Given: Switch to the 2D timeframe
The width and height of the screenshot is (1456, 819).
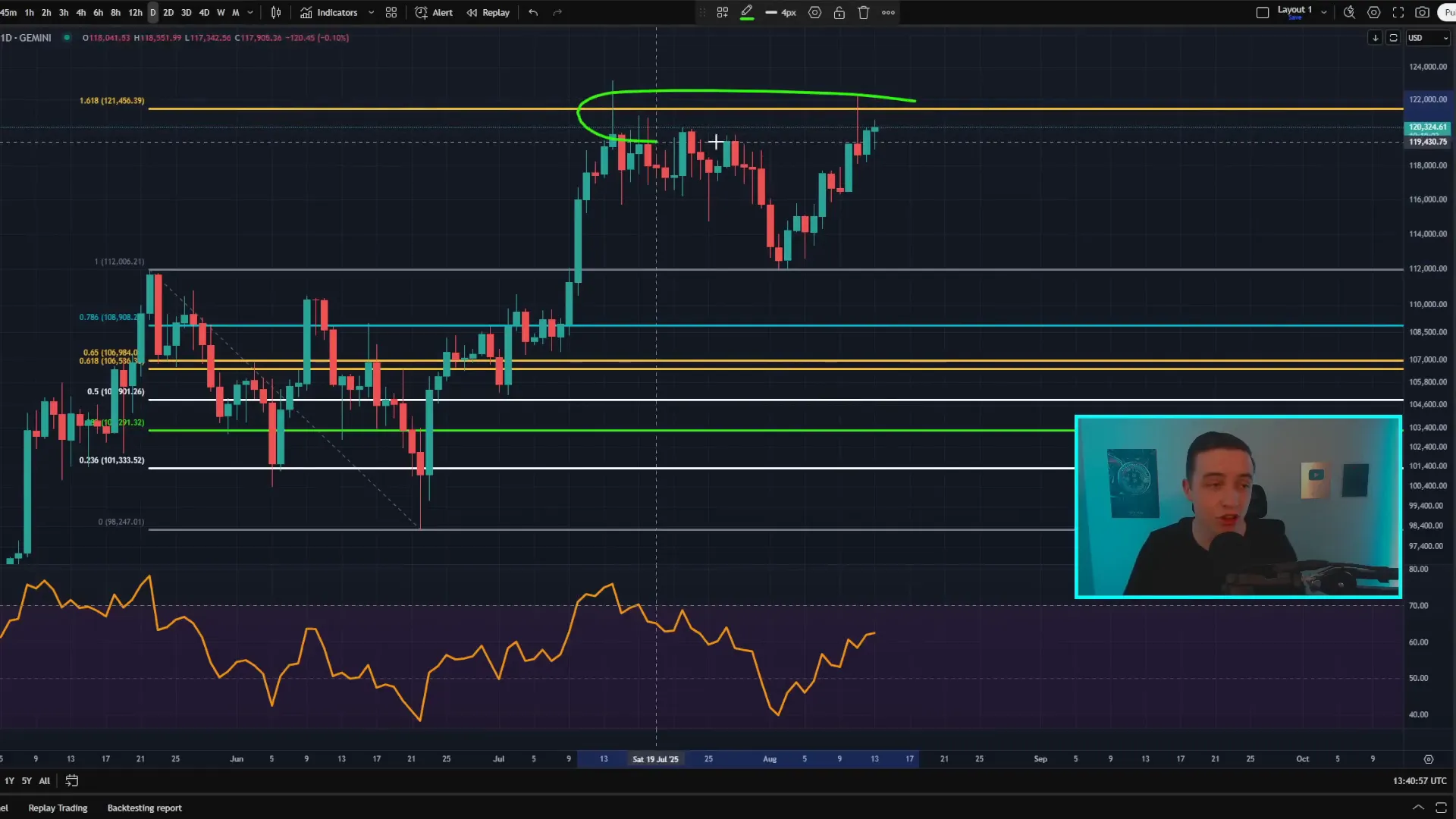Looking at the screenshot, I should [168, 12].
